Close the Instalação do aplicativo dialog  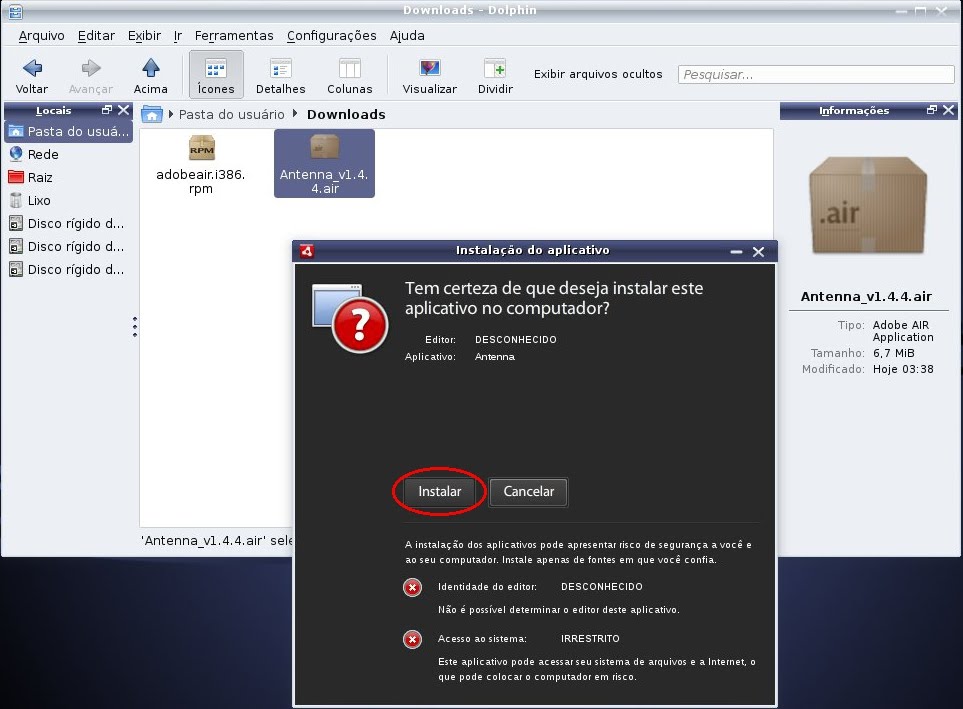758,252
